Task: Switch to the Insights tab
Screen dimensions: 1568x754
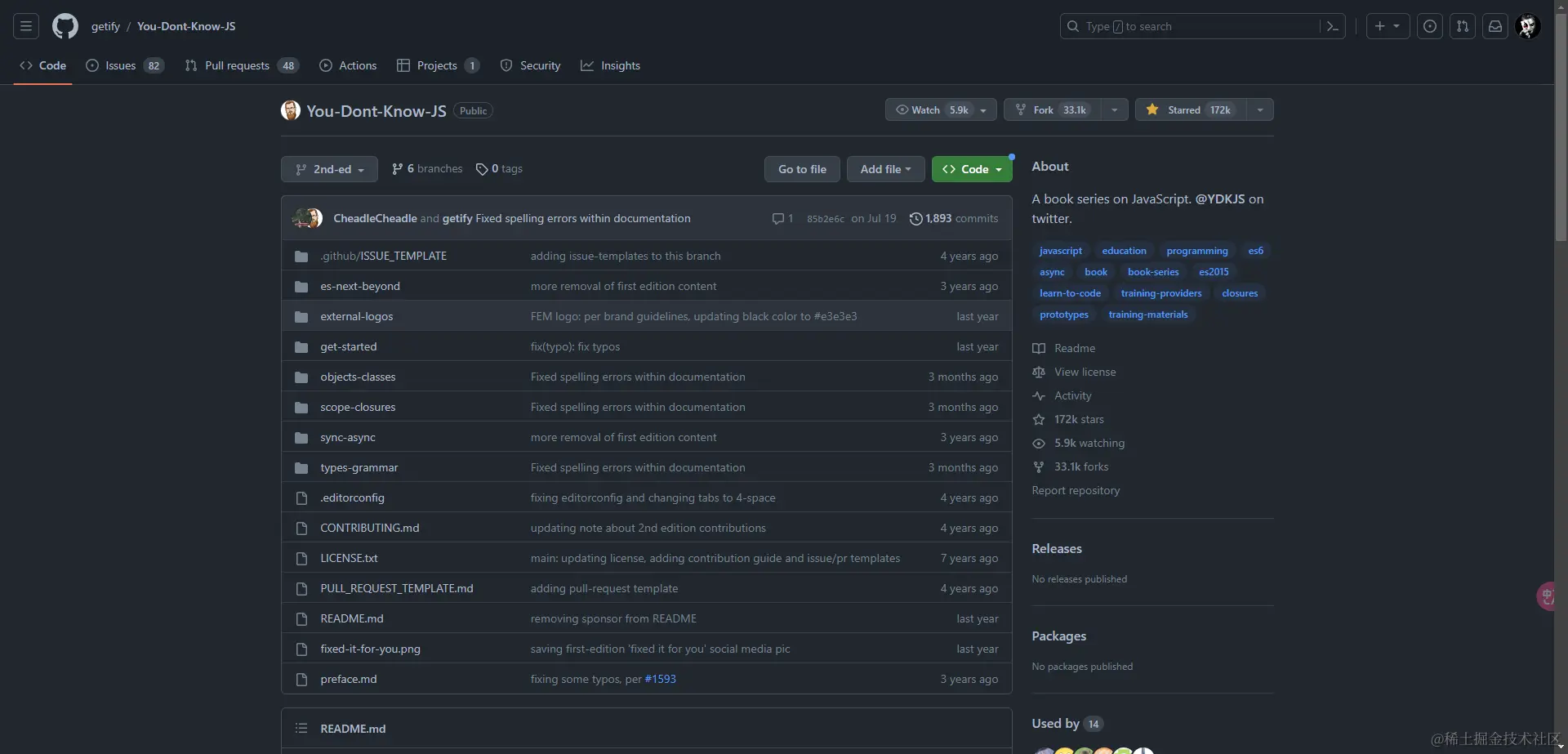Action: point(610,65)
